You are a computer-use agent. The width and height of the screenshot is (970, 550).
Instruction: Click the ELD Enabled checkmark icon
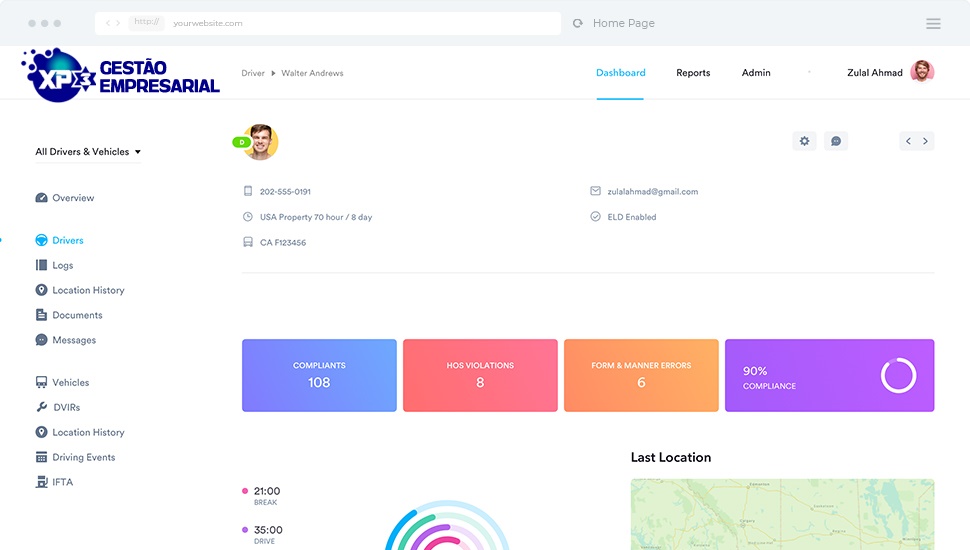[x=595, y=217]
